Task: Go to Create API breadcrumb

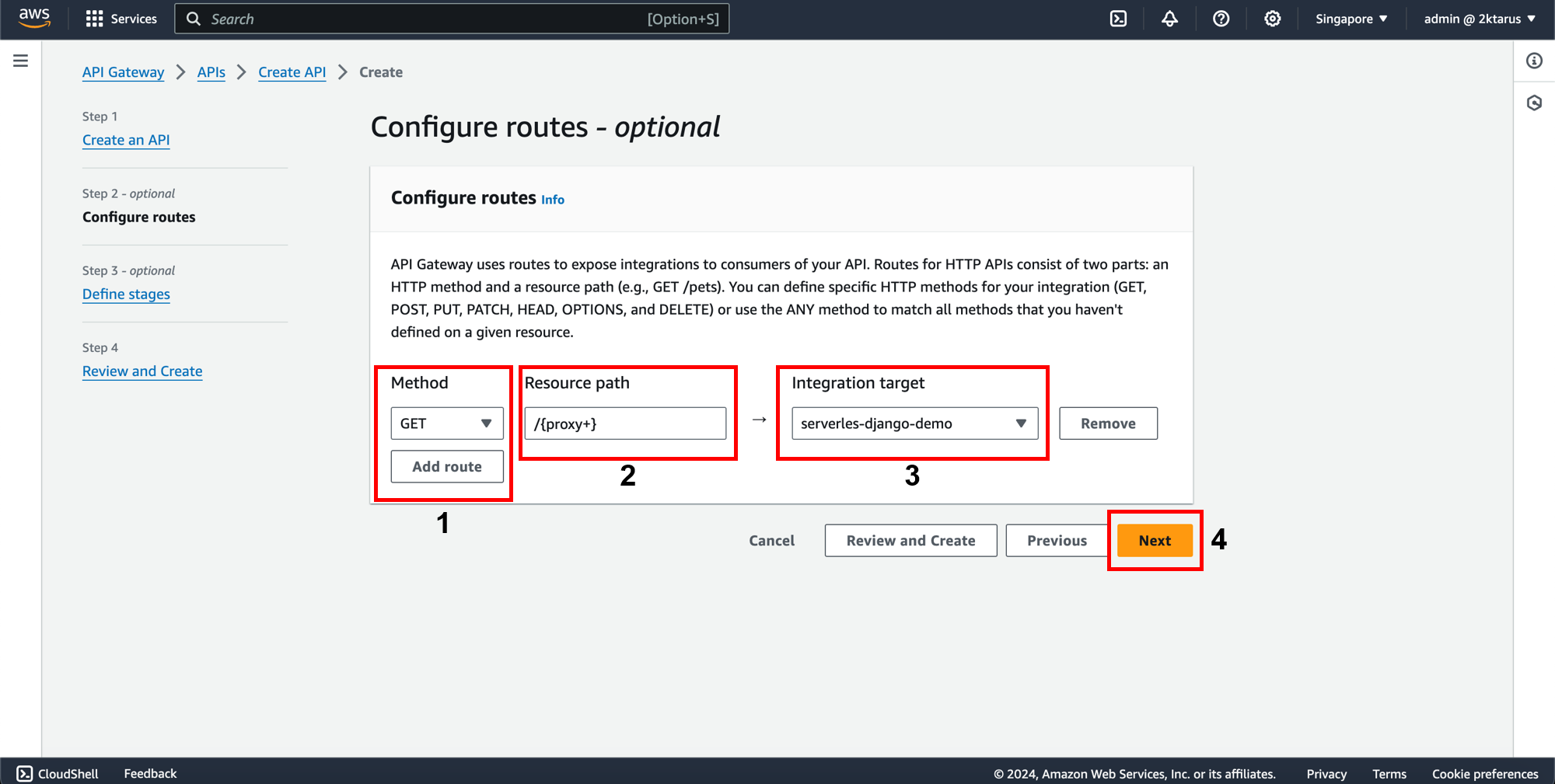Action: 292,72
